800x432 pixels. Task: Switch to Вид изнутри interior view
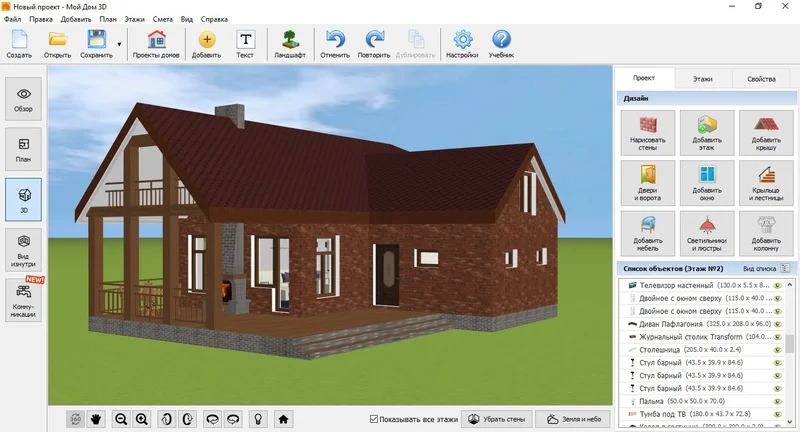tap(23, 250)
